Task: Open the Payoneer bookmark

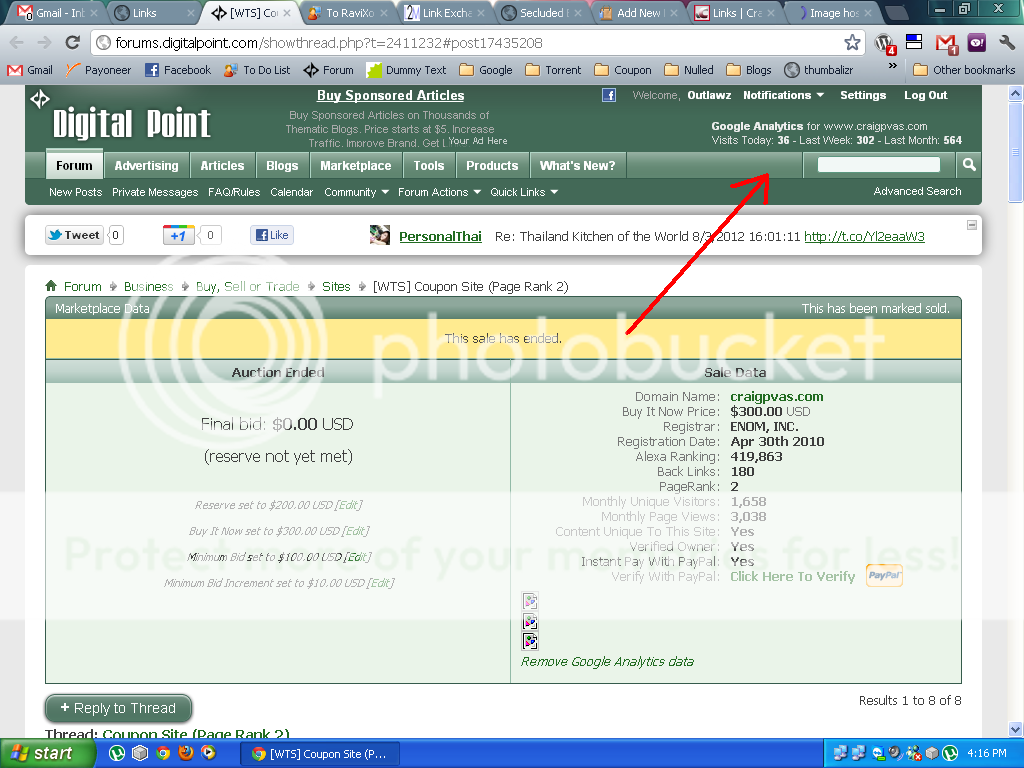Action: coord(99,70)
